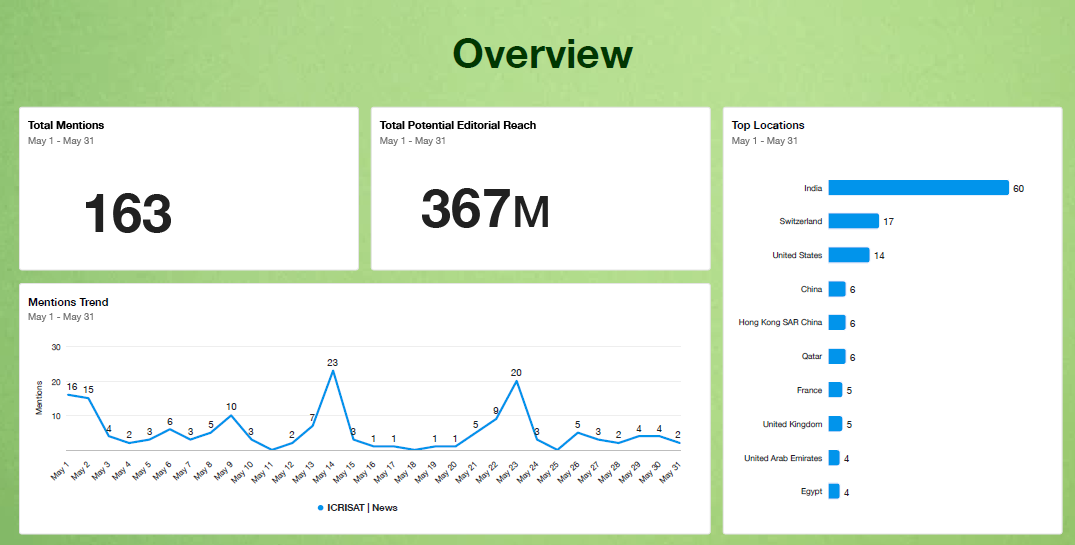Select the Qatar bar in Top Locations
The image size is (1075, 545).
pos(836,357)
